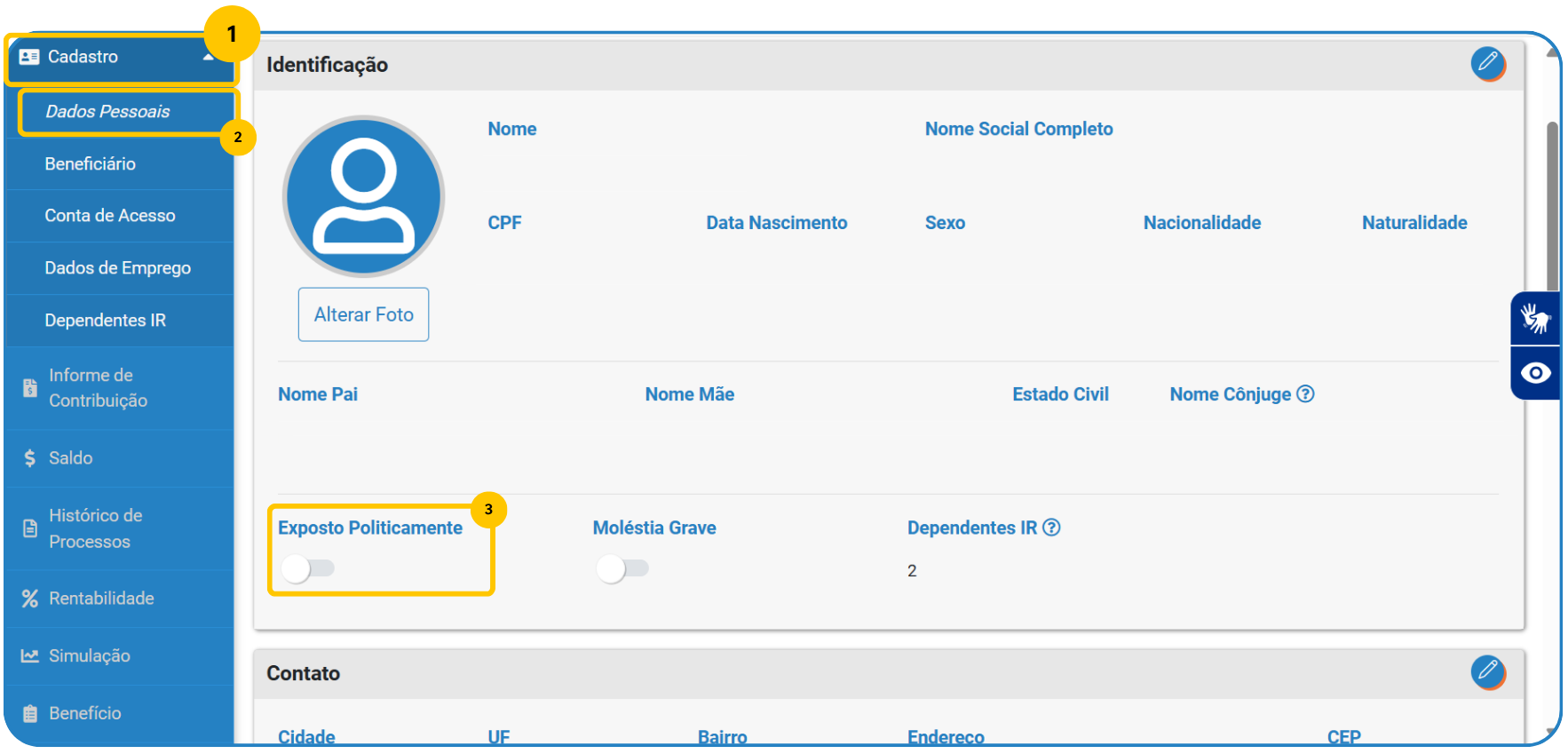
Task: Click the percent Rentabilidade icon
Action: (30, 599)
